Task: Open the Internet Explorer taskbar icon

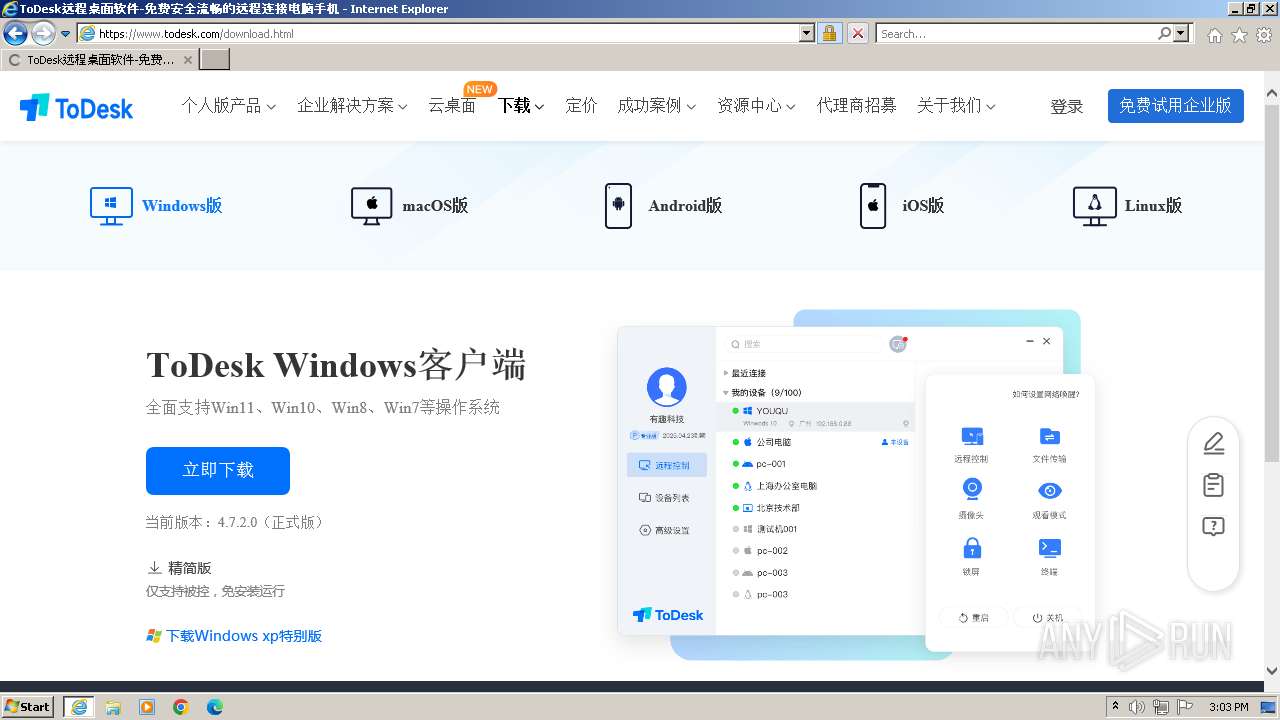Action: tap(79, 707)
